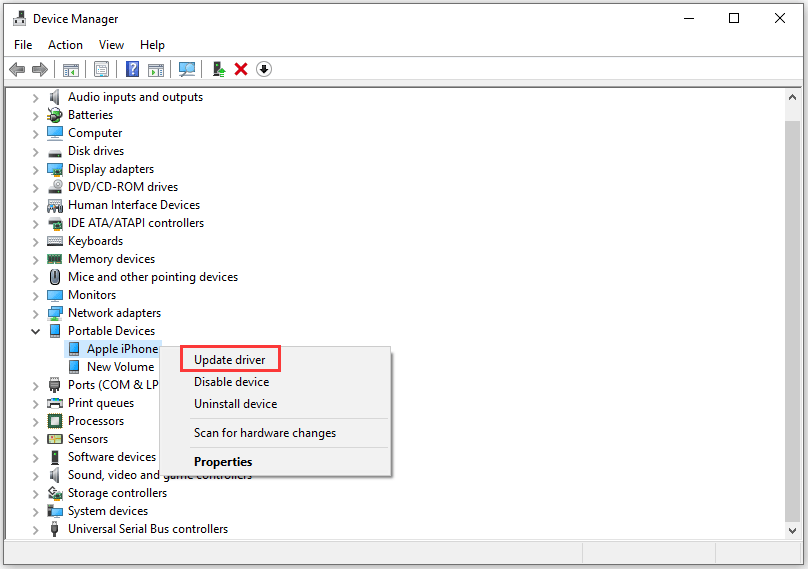Click the red X Uninstall device toolbar icon
The width and height of the screenshot is (808, 569).
tap(241, 69)
